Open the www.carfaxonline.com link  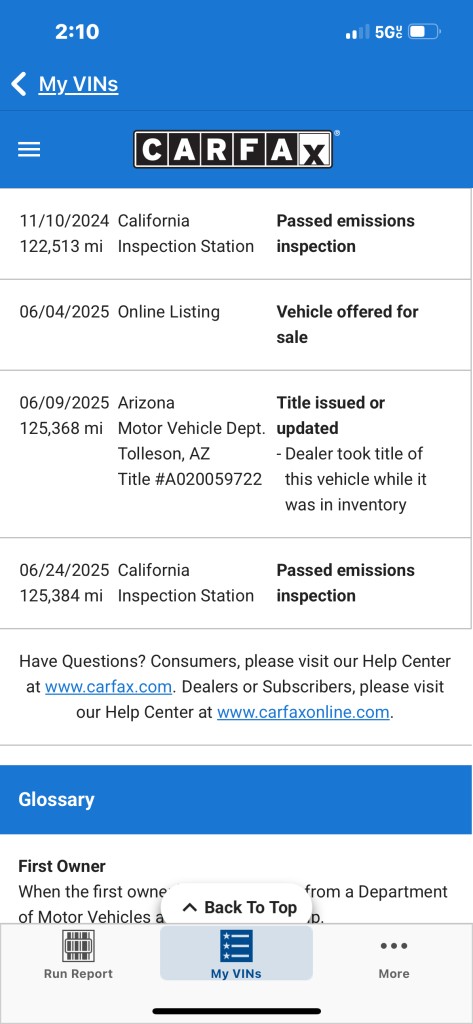pyautogui.click(x=303, y=712)
